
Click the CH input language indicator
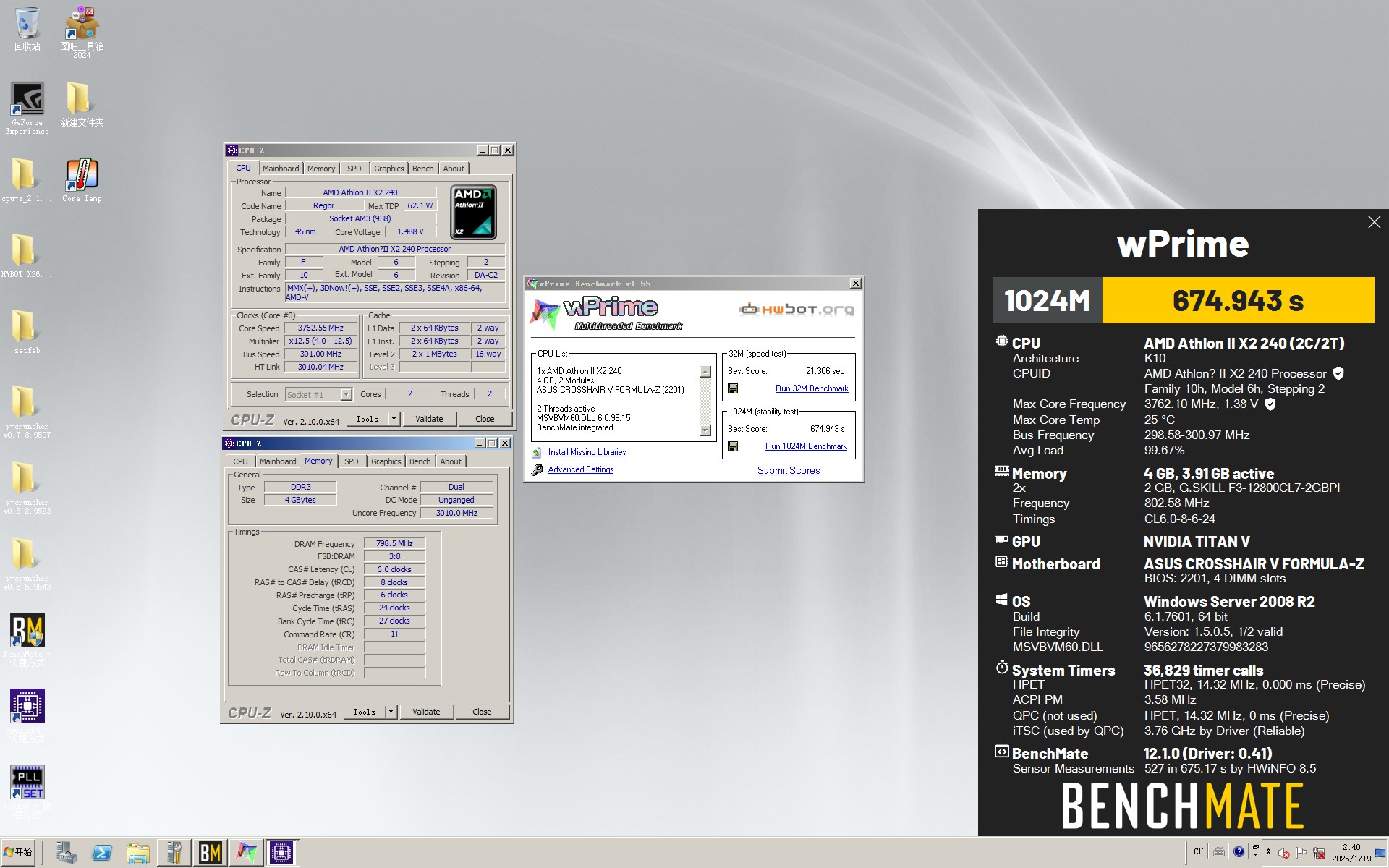pyautogui.click(x=1198, y=851)
